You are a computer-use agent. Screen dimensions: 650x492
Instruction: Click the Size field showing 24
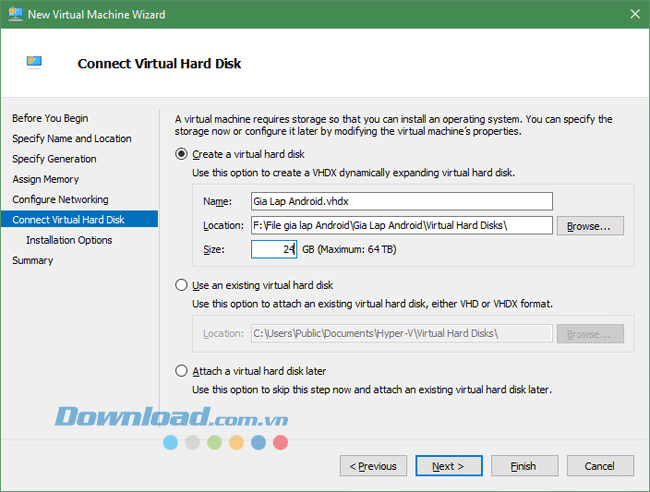pos(274,250)
